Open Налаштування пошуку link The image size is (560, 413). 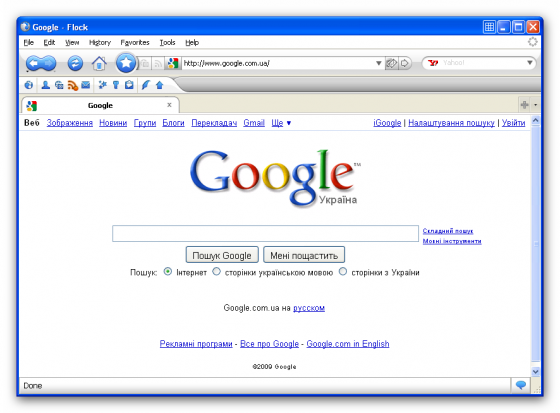coord(451,123)
